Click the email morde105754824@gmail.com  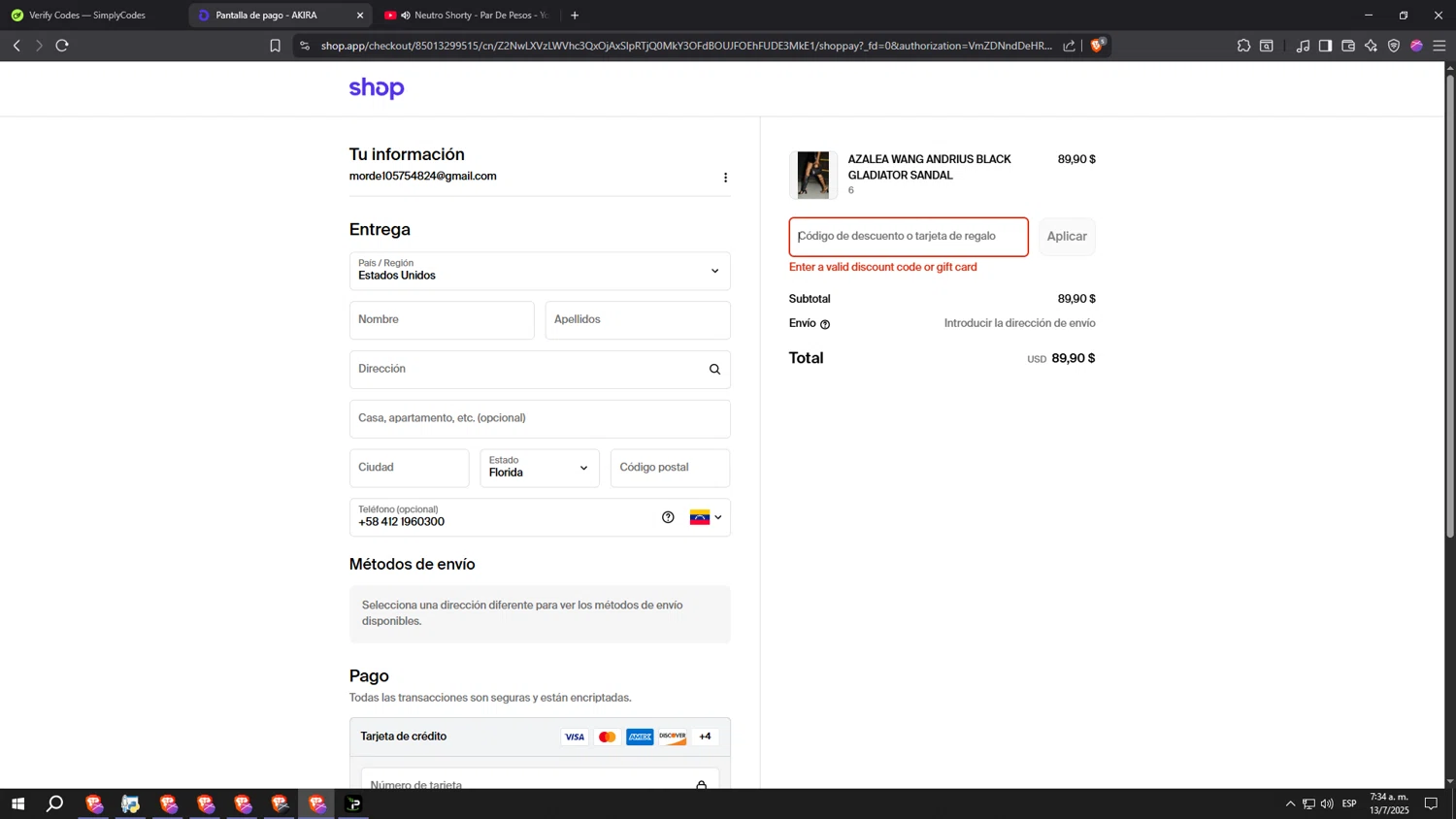click(x=423, y=177)
